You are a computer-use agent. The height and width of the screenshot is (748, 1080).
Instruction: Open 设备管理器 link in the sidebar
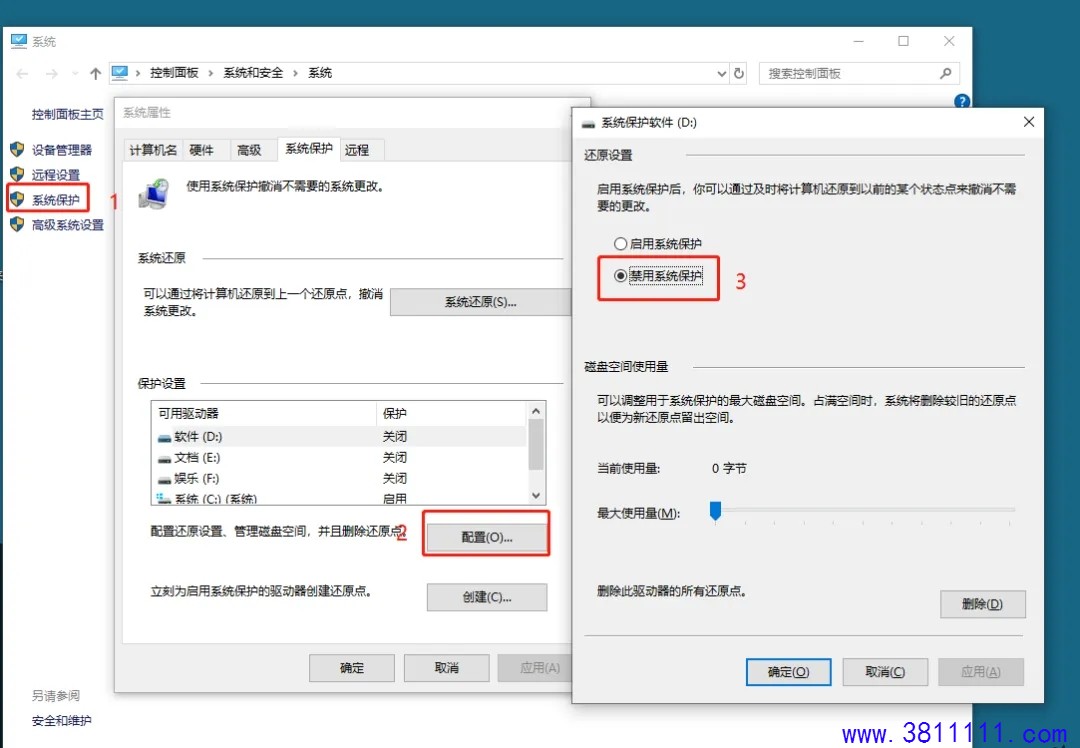click(62, 150)
